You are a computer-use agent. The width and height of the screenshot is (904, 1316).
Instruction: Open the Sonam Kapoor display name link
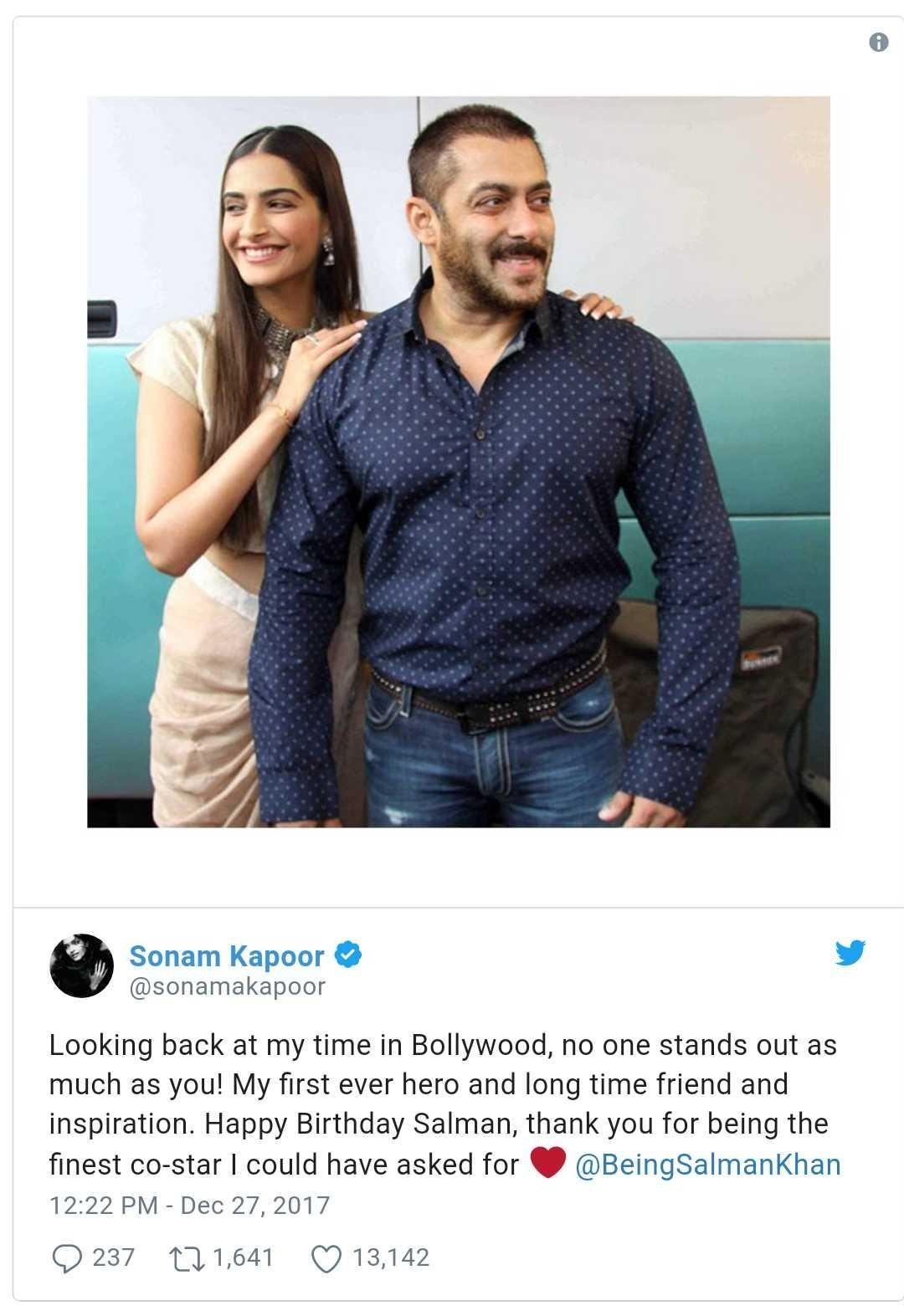pyautogui.click(x=226, y=955)
